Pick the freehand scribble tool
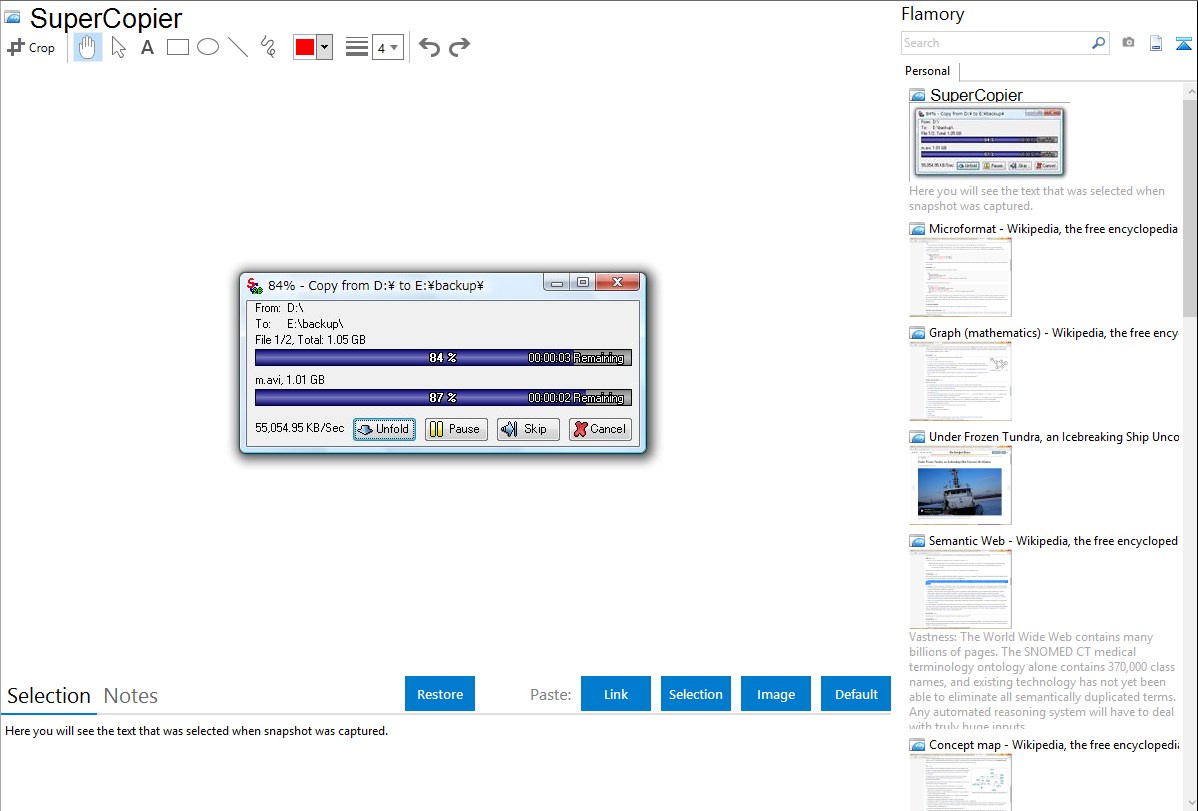This screenshot has height=811, width=1198. [268, 47]
